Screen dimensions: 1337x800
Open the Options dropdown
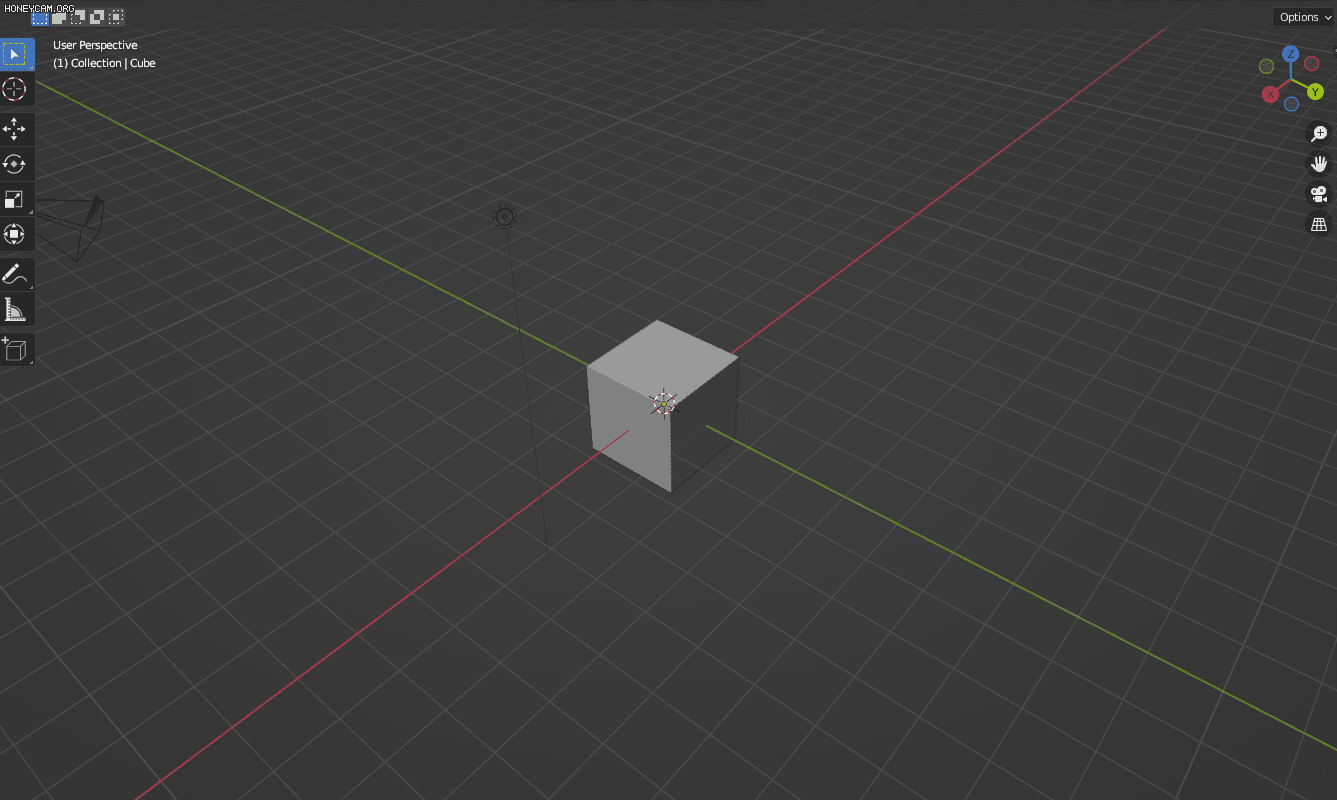(x=1305, y=17)
